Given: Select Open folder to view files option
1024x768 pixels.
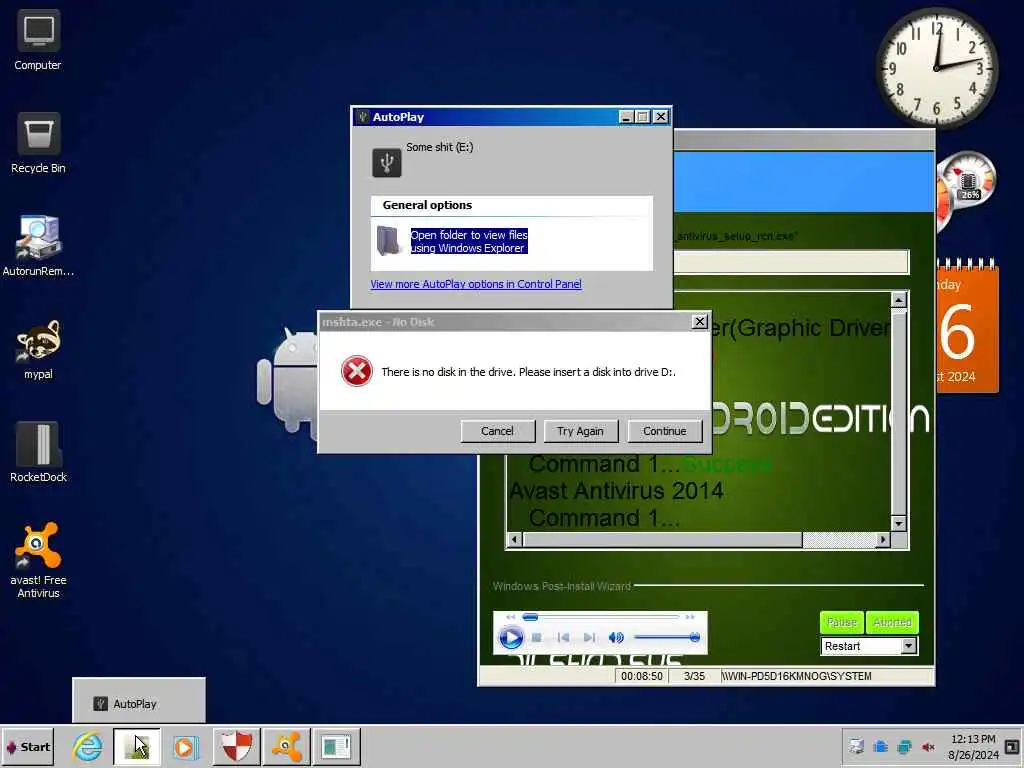Looking at the screenshot, I should tap(469, 242).
